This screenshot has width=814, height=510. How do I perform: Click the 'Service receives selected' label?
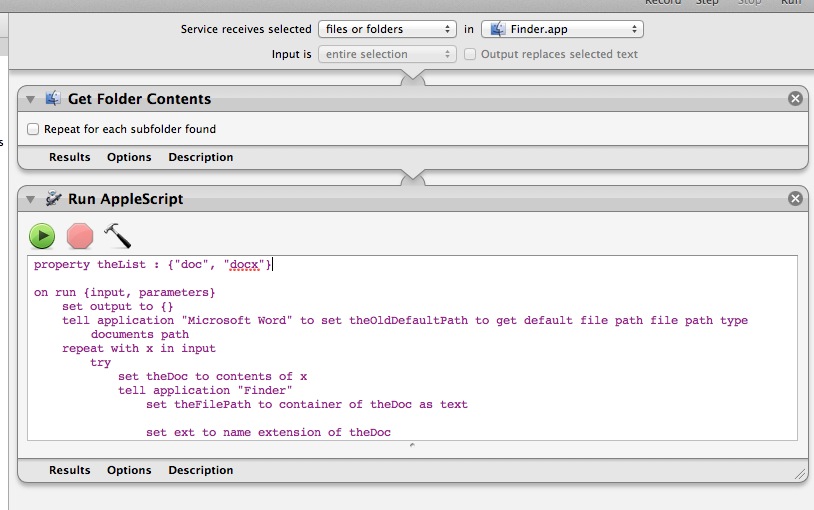pyautogui.click(x=246, y=29)
